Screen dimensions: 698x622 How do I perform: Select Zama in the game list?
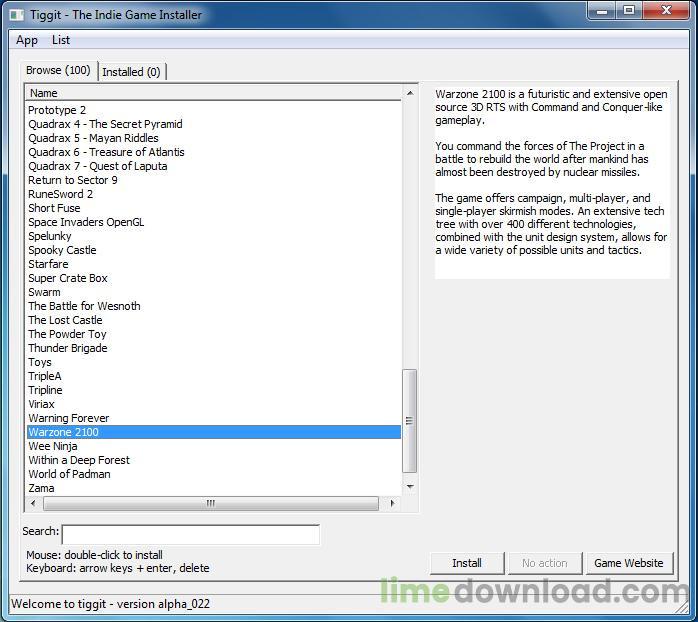click(214, 488)
